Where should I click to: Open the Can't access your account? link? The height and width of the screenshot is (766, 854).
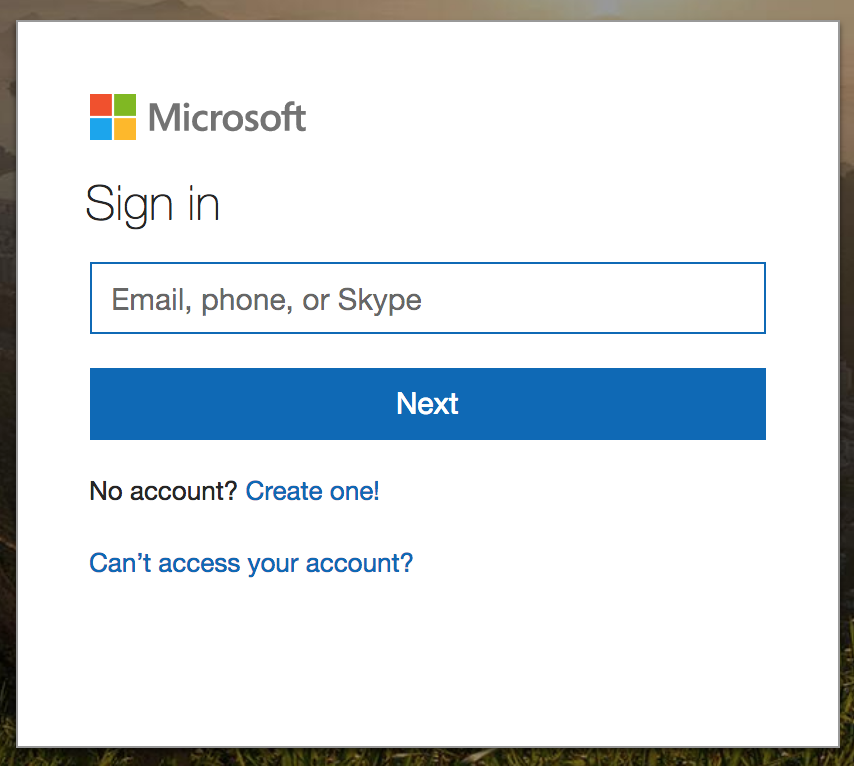tap(251, 563)
